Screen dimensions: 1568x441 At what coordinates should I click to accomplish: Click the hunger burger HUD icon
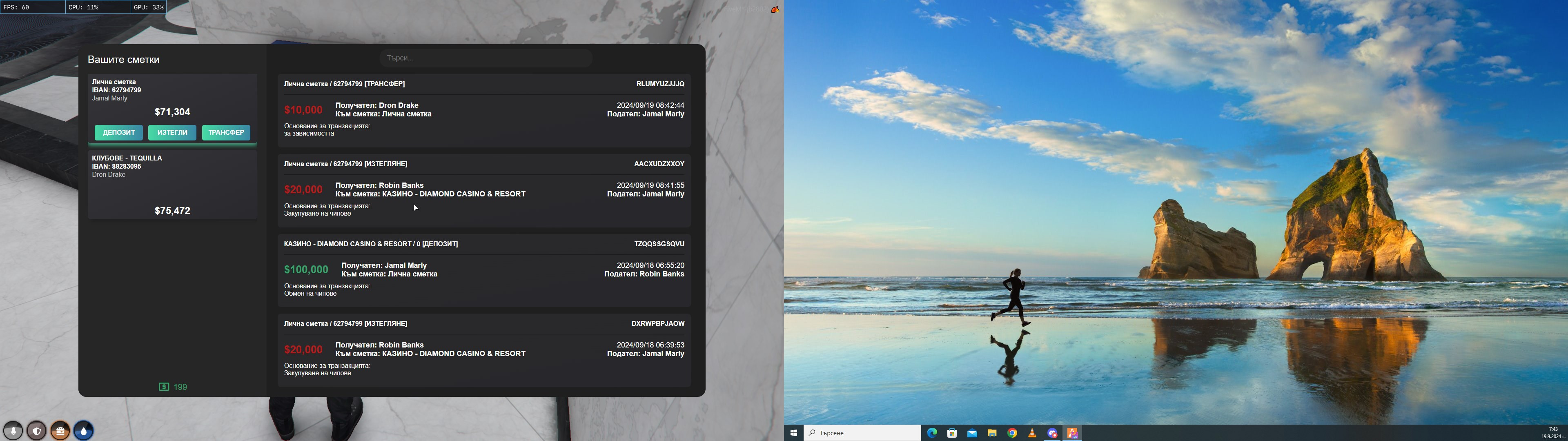[60, 431]
